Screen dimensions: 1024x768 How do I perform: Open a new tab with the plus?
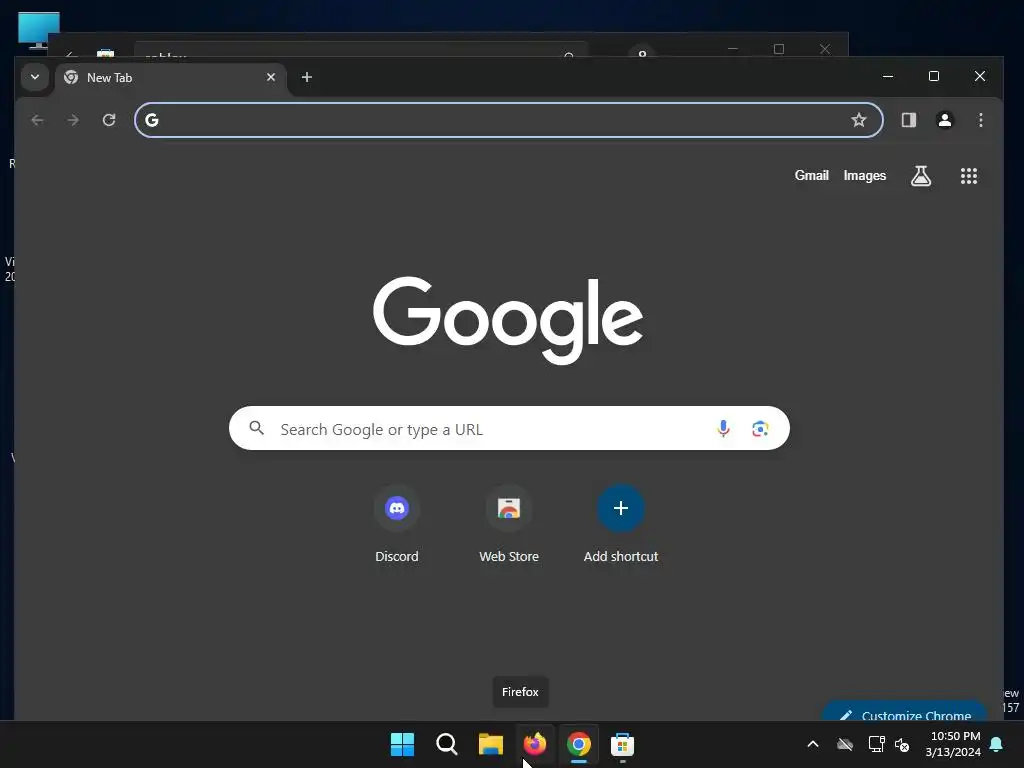pos(306,77)
